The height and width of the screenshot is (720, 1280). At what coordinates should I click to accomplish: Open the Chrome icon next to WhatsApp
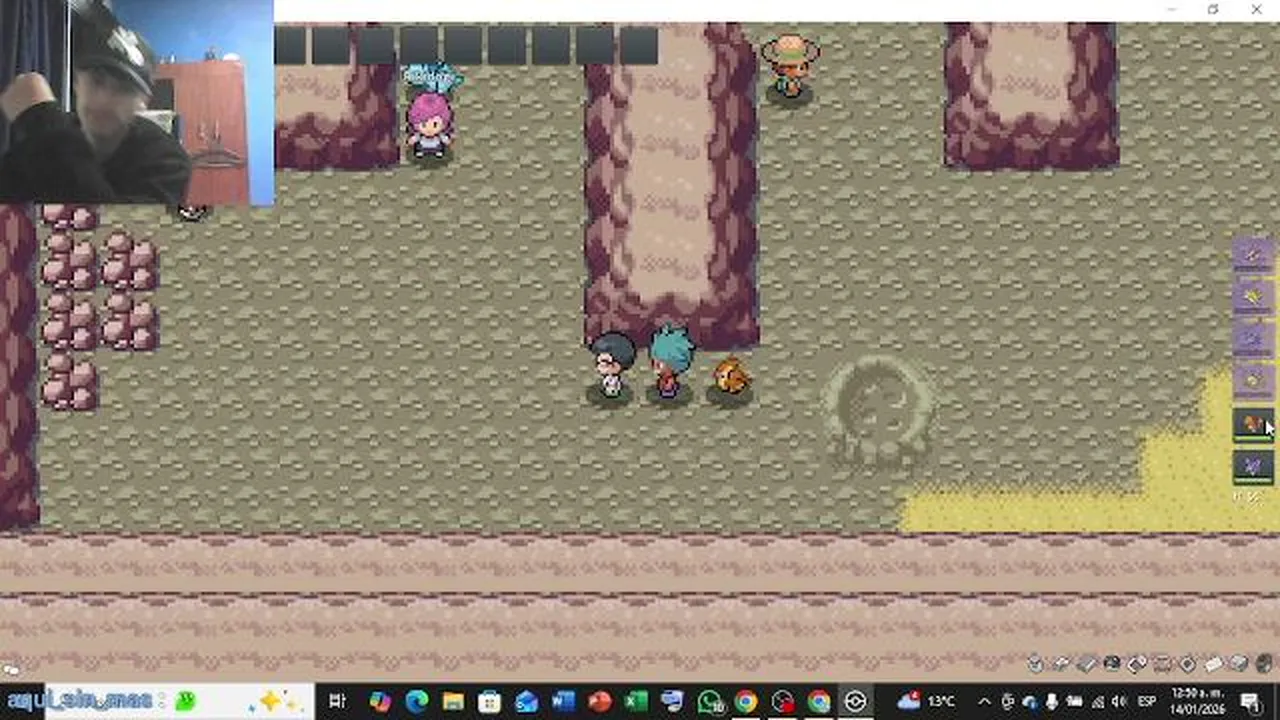point(746,701)
